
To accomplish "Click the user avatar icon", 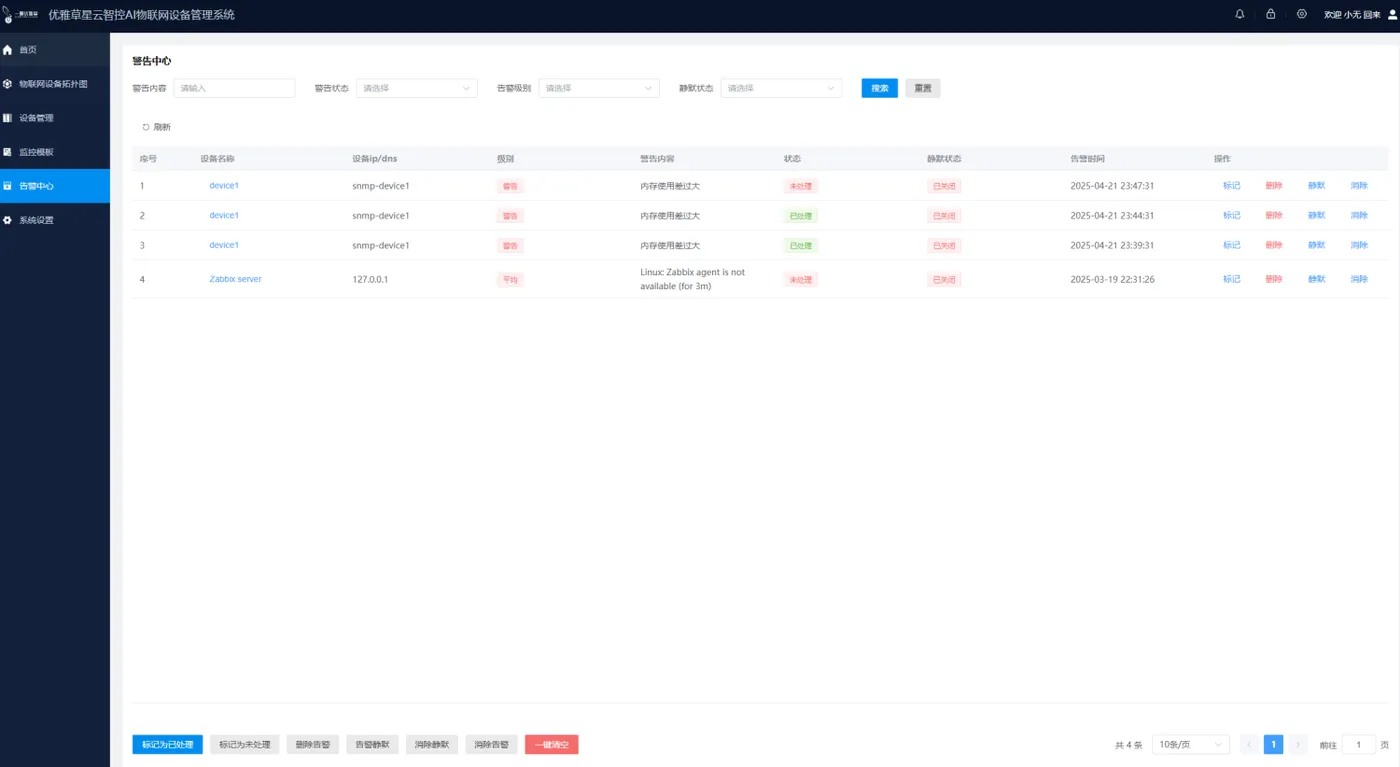I will [x=1392, y=15].
